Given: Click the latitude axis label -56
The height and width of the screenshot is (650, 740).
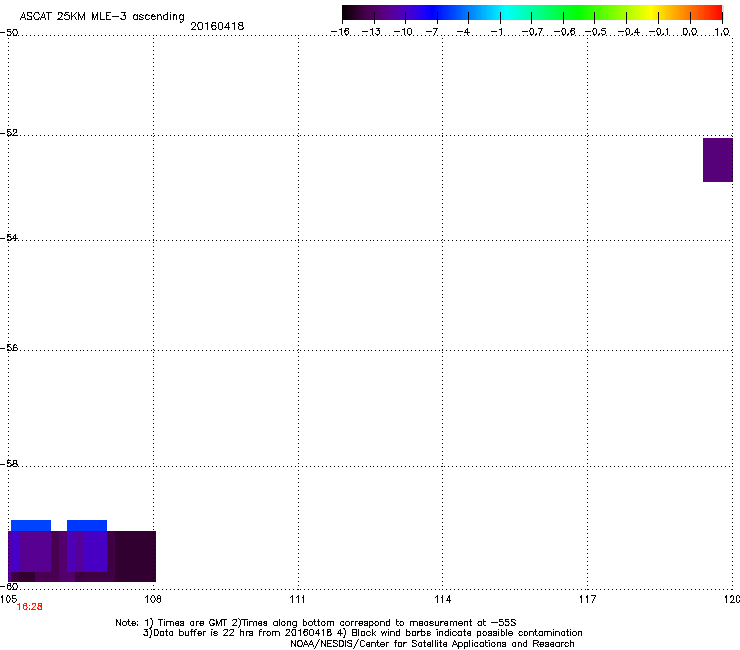Looking at the screenshot, I should point(9,347).
